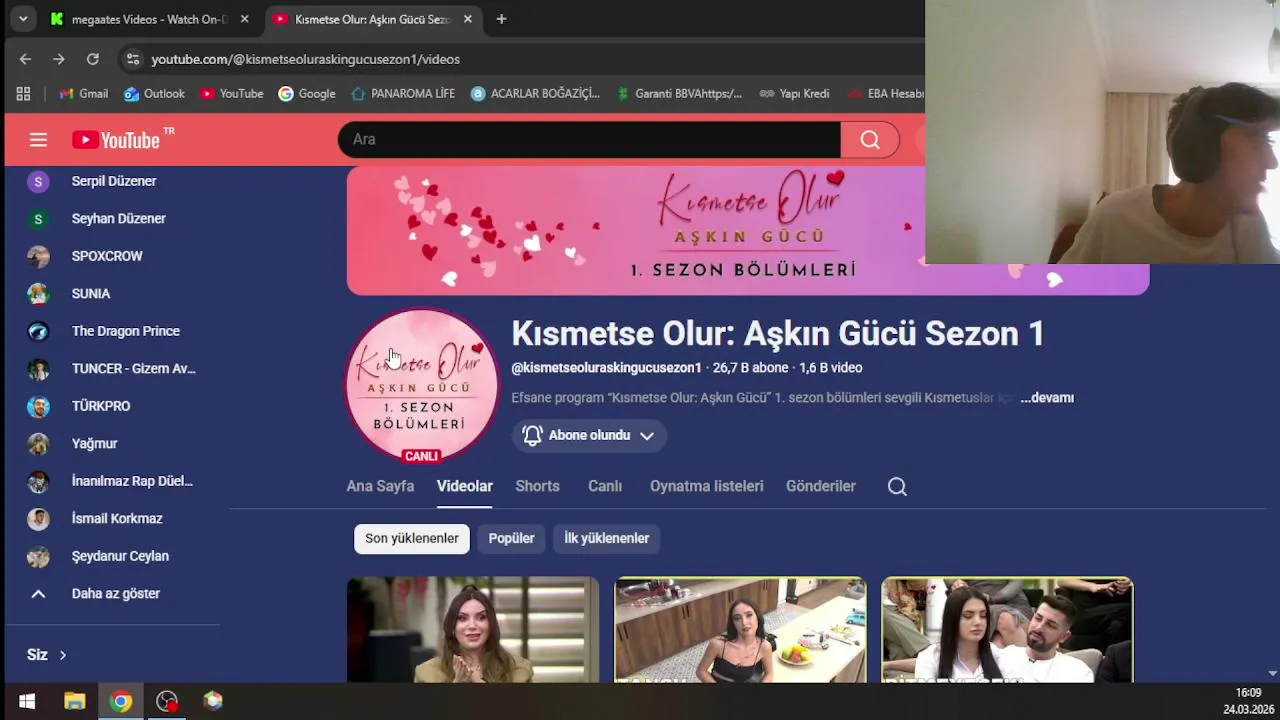The image size is (1280, 720).
Task: Open Oynatma listeleri tab
Action: pyautogui.click(x=706, y=486)
